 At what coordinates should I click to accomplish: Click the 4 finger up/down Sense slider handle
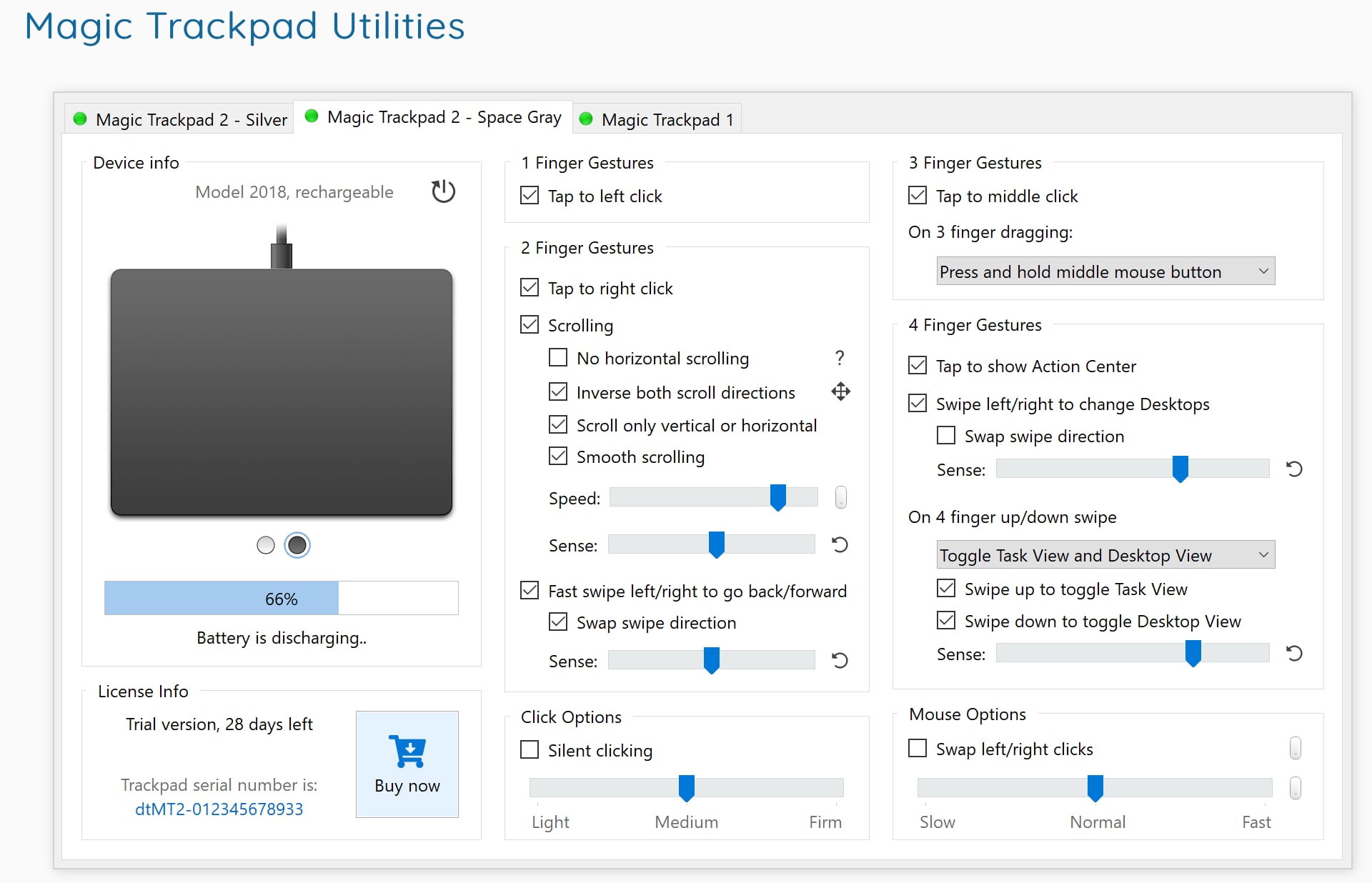coord(1193,653)
